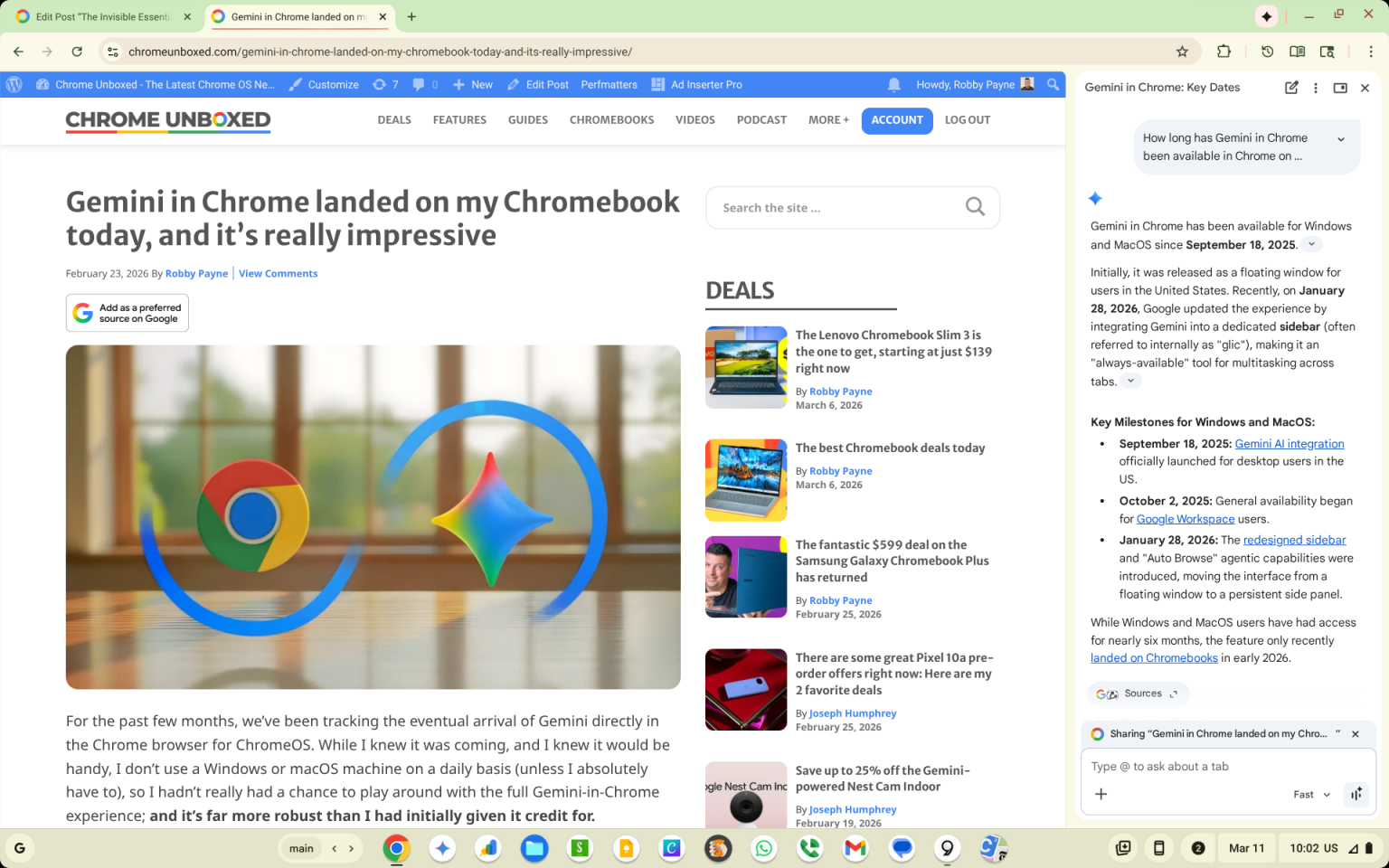
Task: Click New in the admin bar
Action: click(x=473, y=84)
